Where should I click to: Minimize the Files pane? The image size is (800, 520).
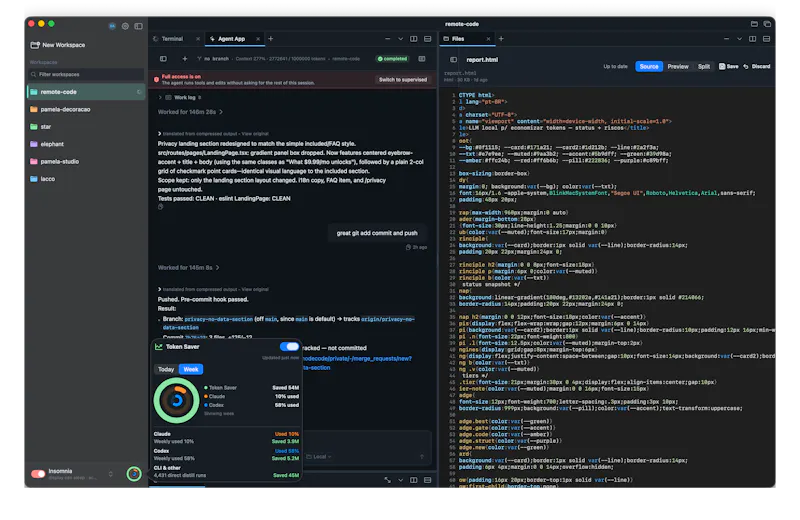[x=726, y=39]
